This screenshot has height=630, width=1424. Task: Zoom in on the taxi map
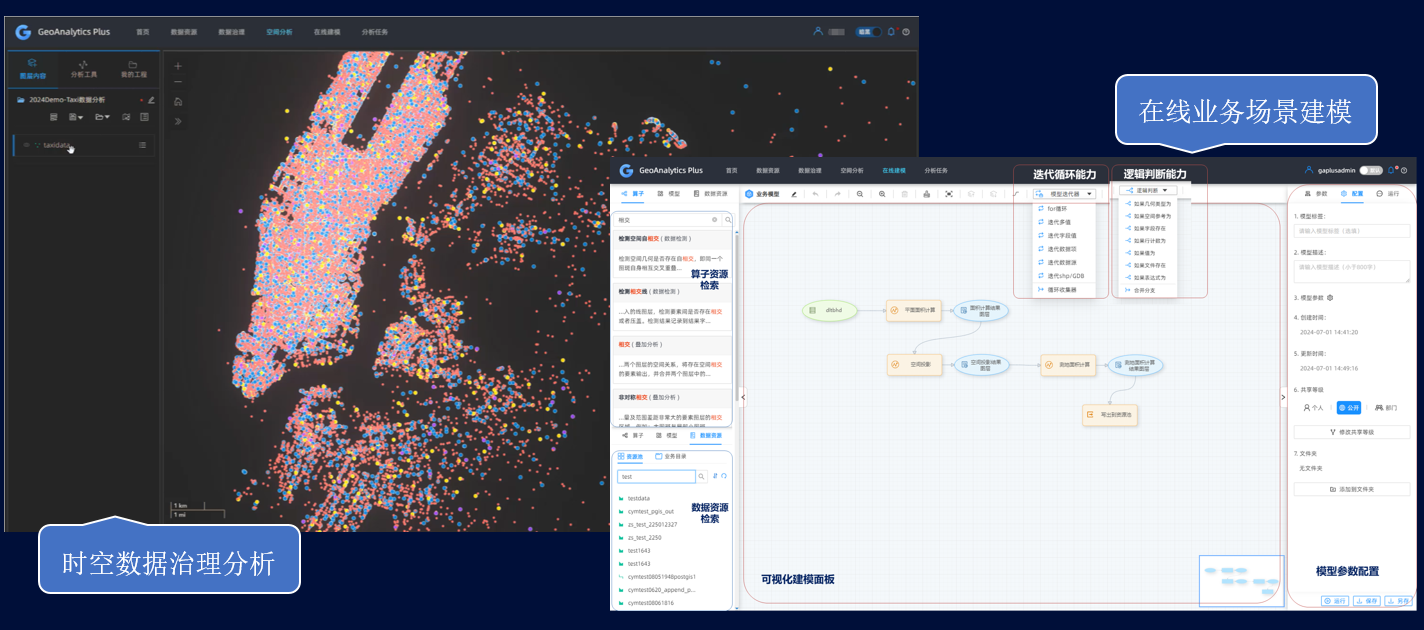(178, 66)
